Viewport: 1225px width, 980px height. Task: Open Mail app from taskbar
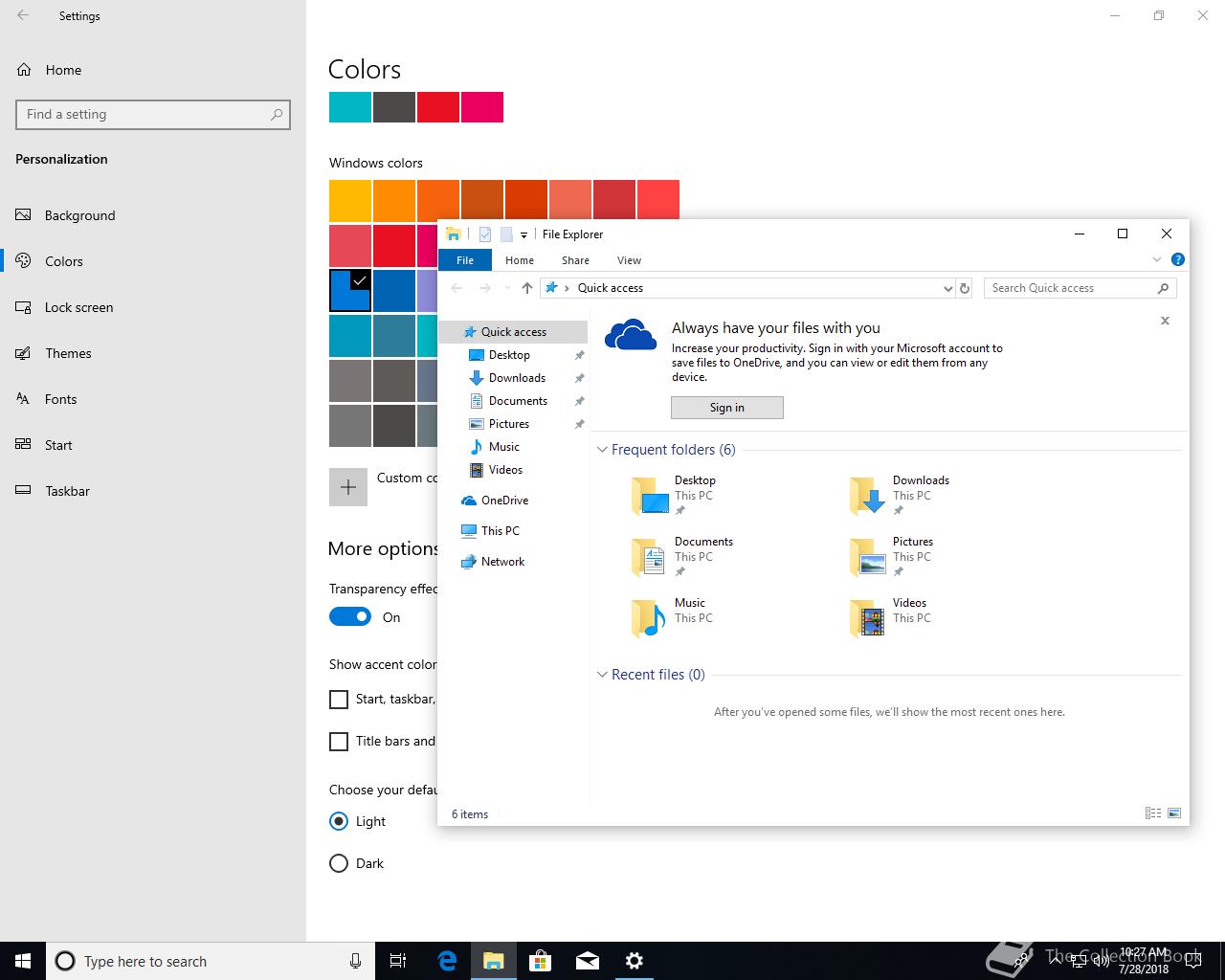coord(588,961)
